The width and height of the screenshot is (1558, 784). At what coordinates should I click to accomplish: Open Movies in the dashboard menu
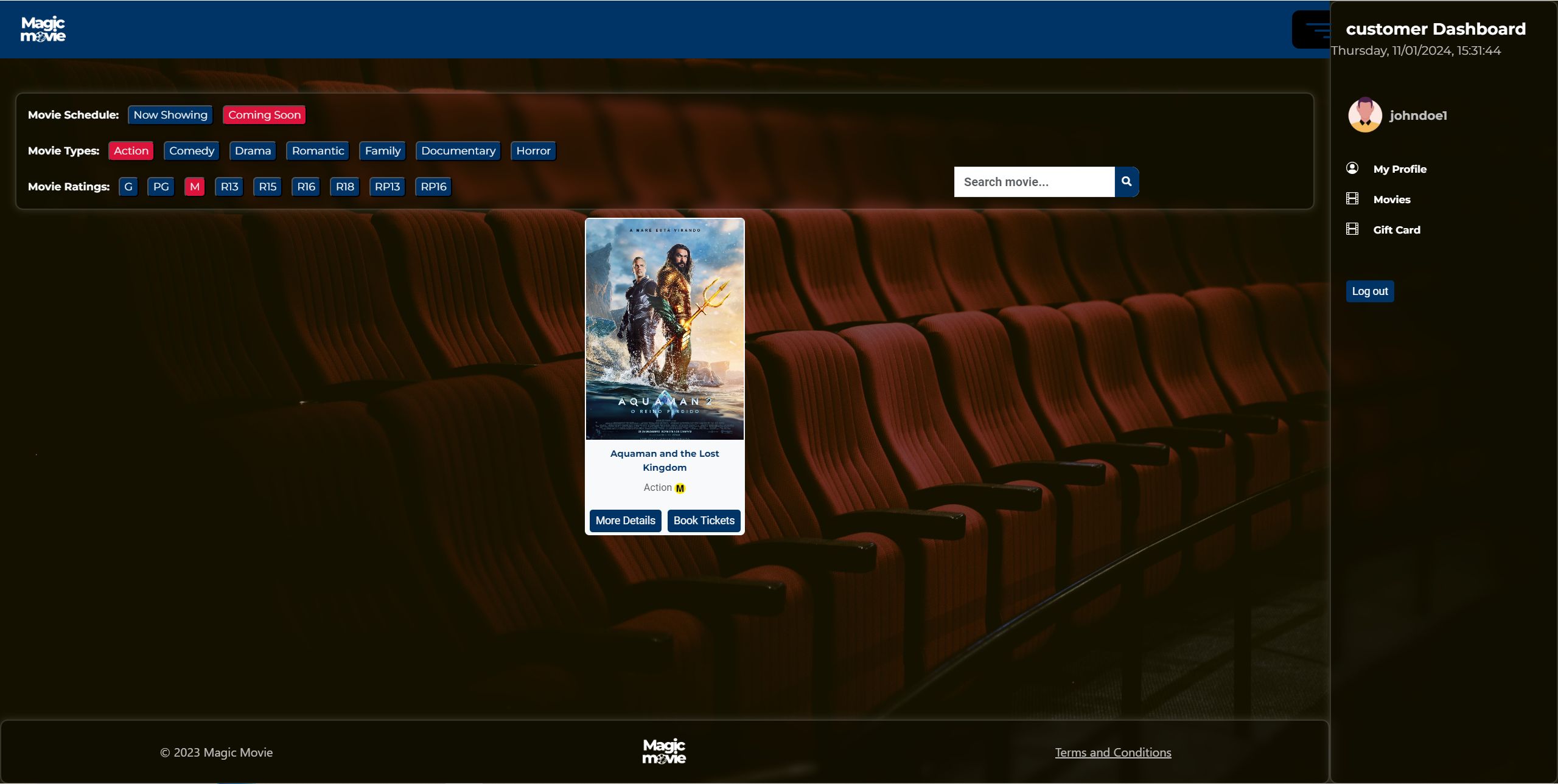pos(1392,199)
